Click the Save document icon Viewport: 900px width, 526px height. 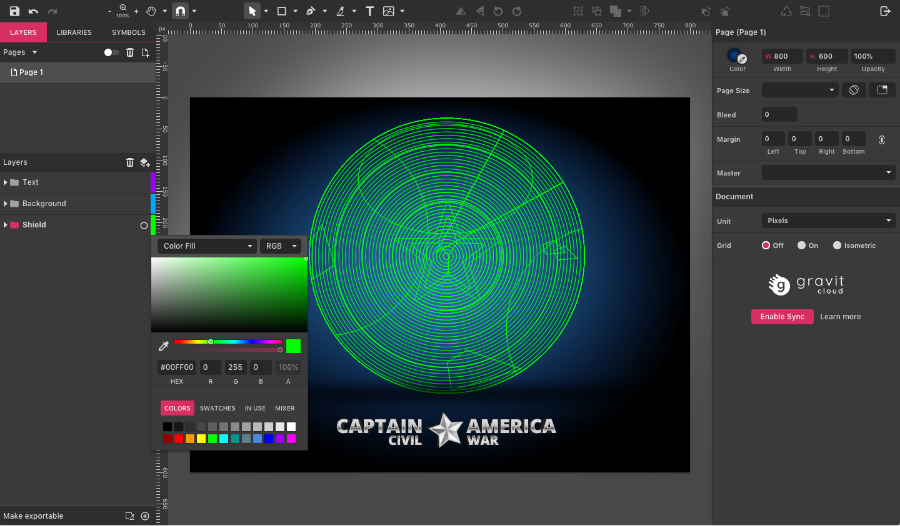(x=14, y=11)
